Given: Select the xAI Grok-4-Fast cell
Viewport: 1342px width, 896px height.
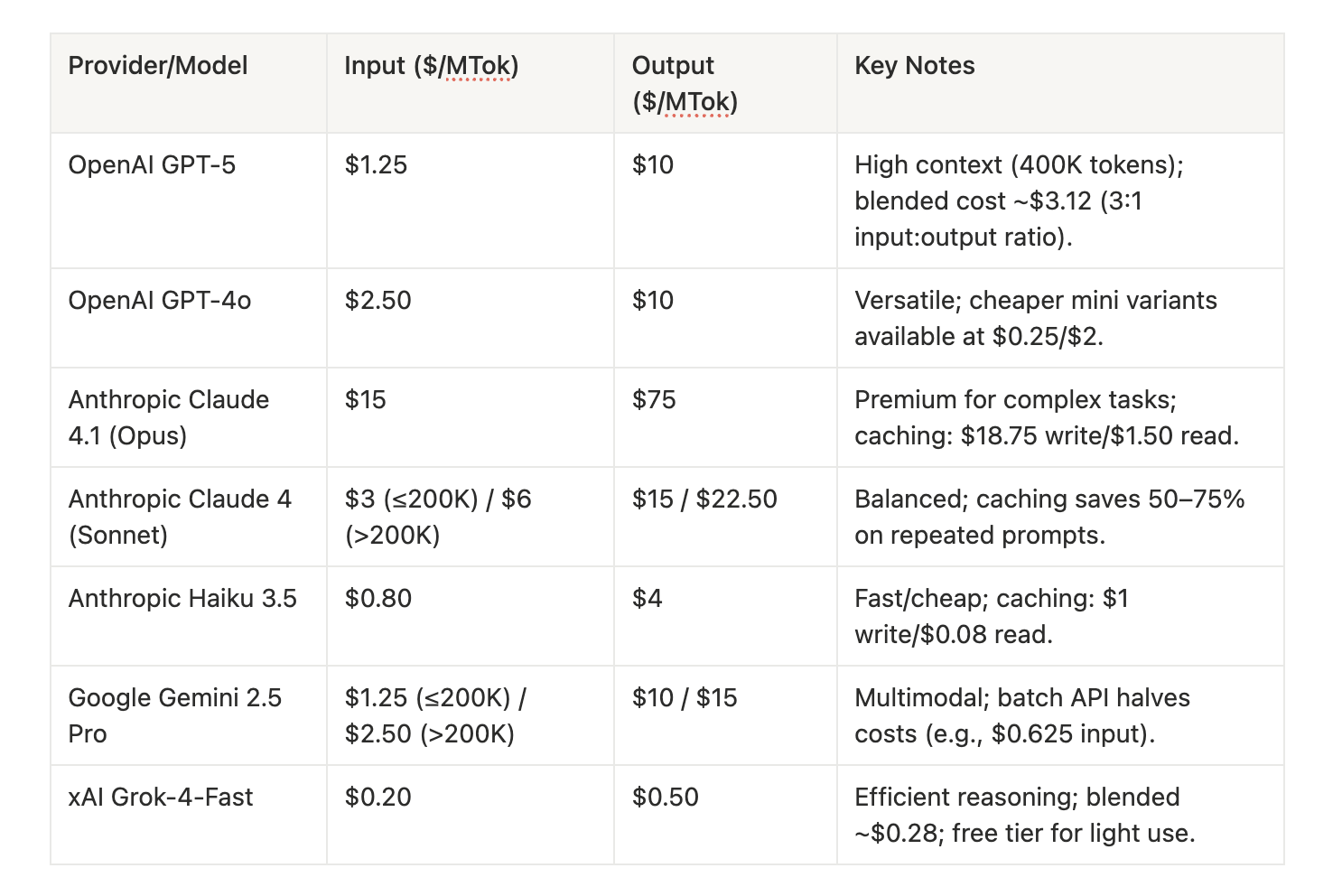Looking at the screenshot, I should pyautogui.click(x=161, y=798).
